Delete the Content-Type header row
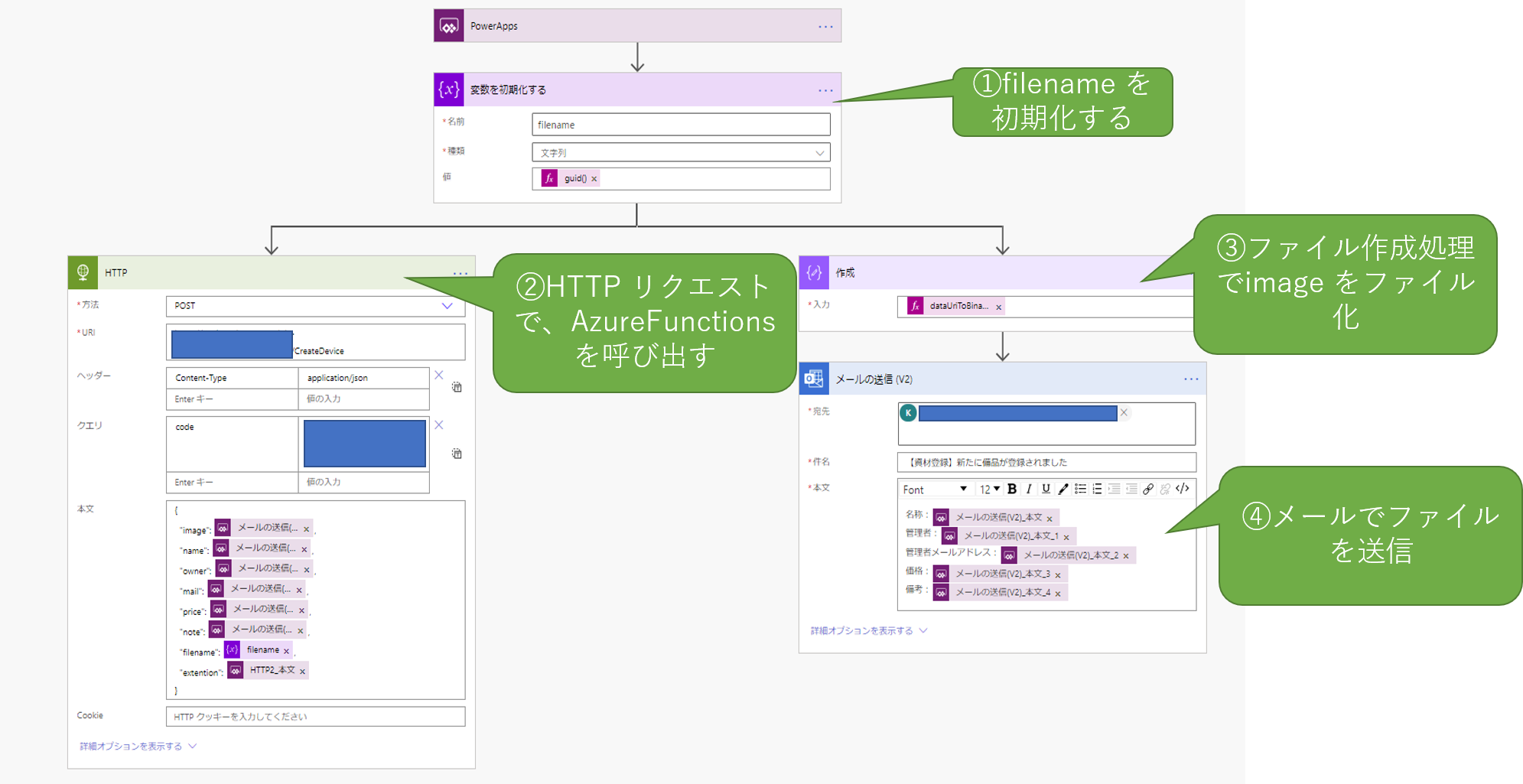The height and width of the screenshot is (784, 1523). 439,375
